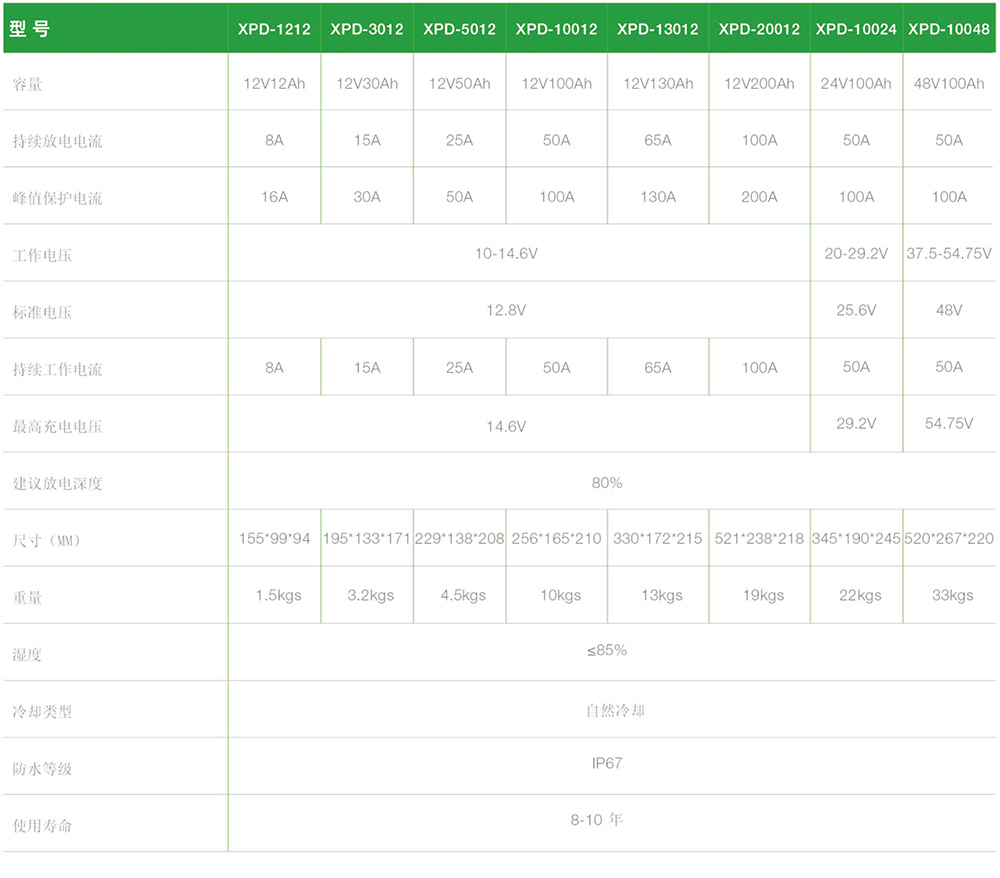Viewport: 1000px width, 878px height.
Task: Click the 33kgs weight cell
Action: (952, 596)
